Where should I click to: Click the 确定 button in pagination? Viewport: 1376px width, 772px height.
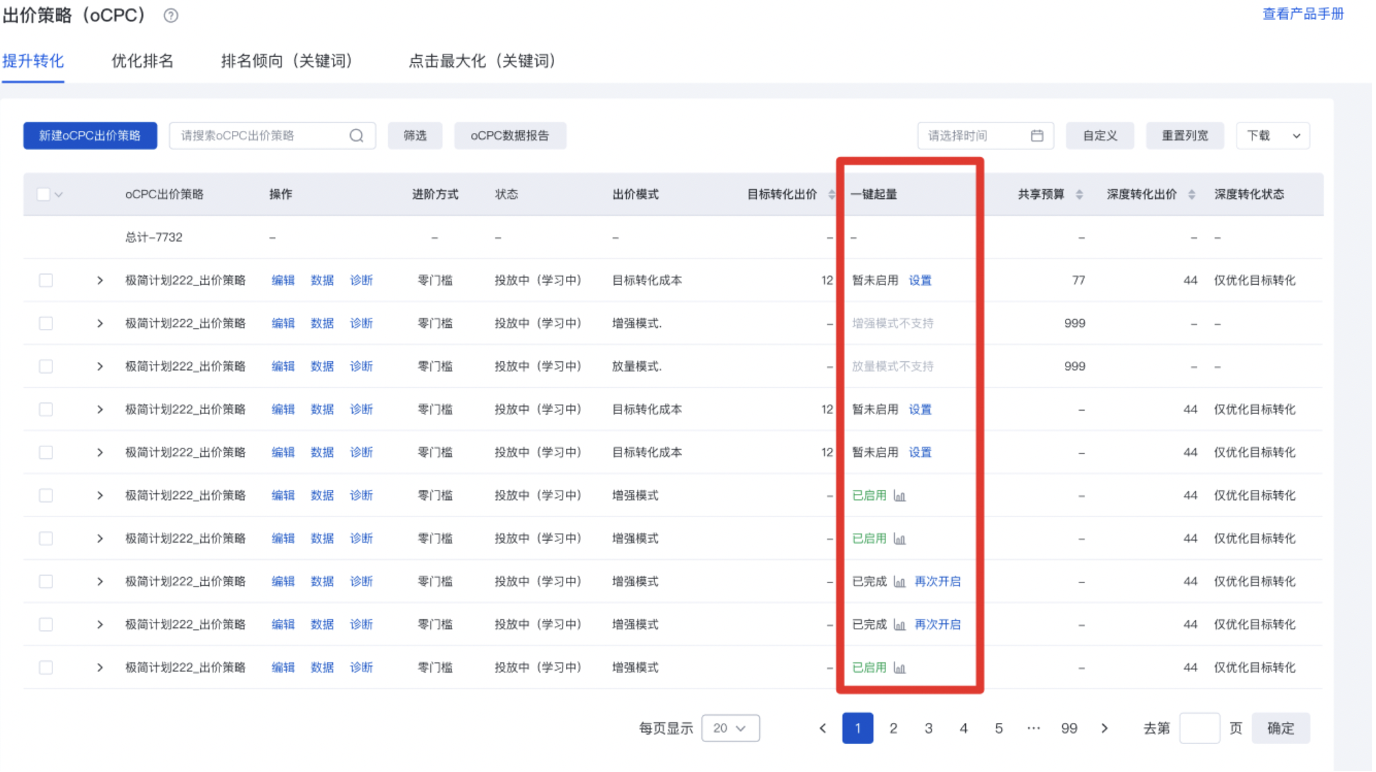tap(1281, 729)
